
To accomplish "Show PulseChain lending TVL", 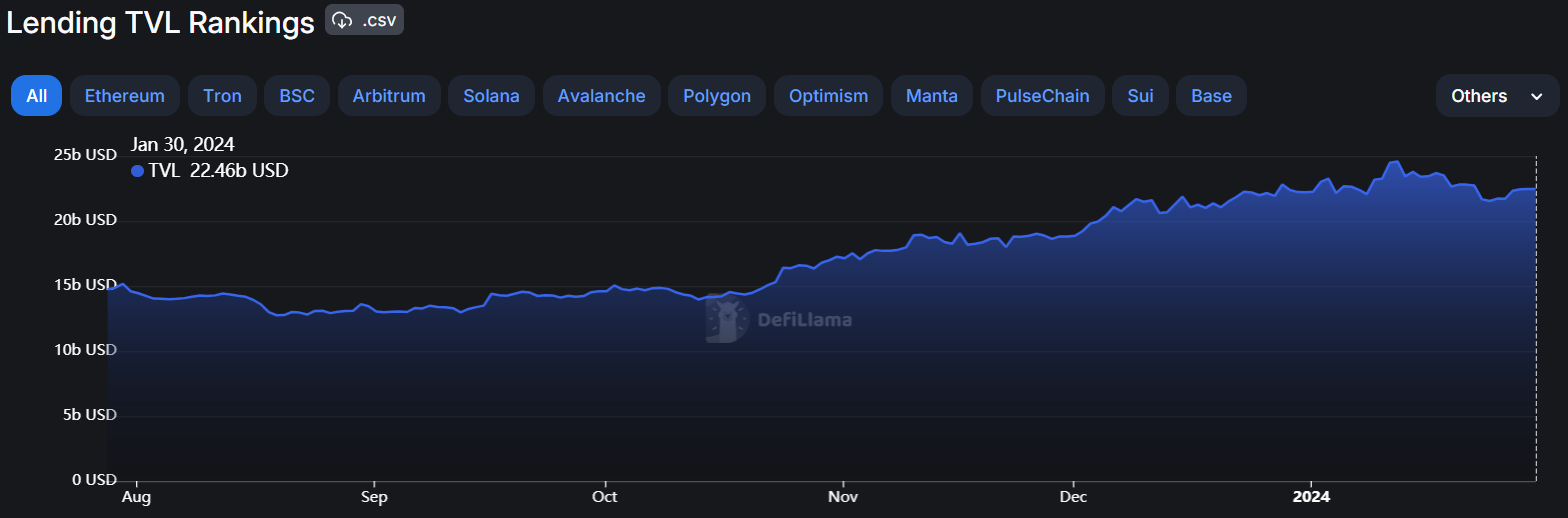I will (1043, 96).
